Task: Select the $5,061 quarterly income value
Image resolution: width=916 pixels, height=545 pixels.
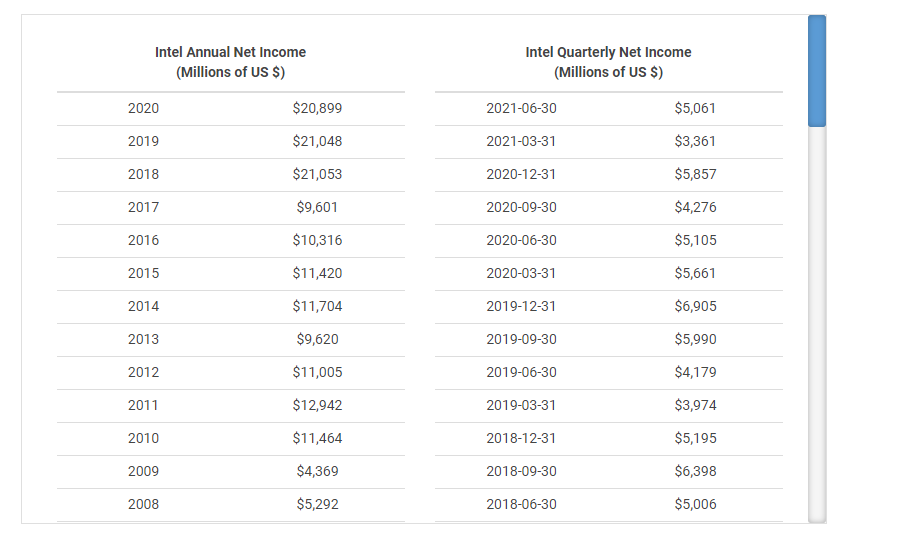Action: (695, 108)
